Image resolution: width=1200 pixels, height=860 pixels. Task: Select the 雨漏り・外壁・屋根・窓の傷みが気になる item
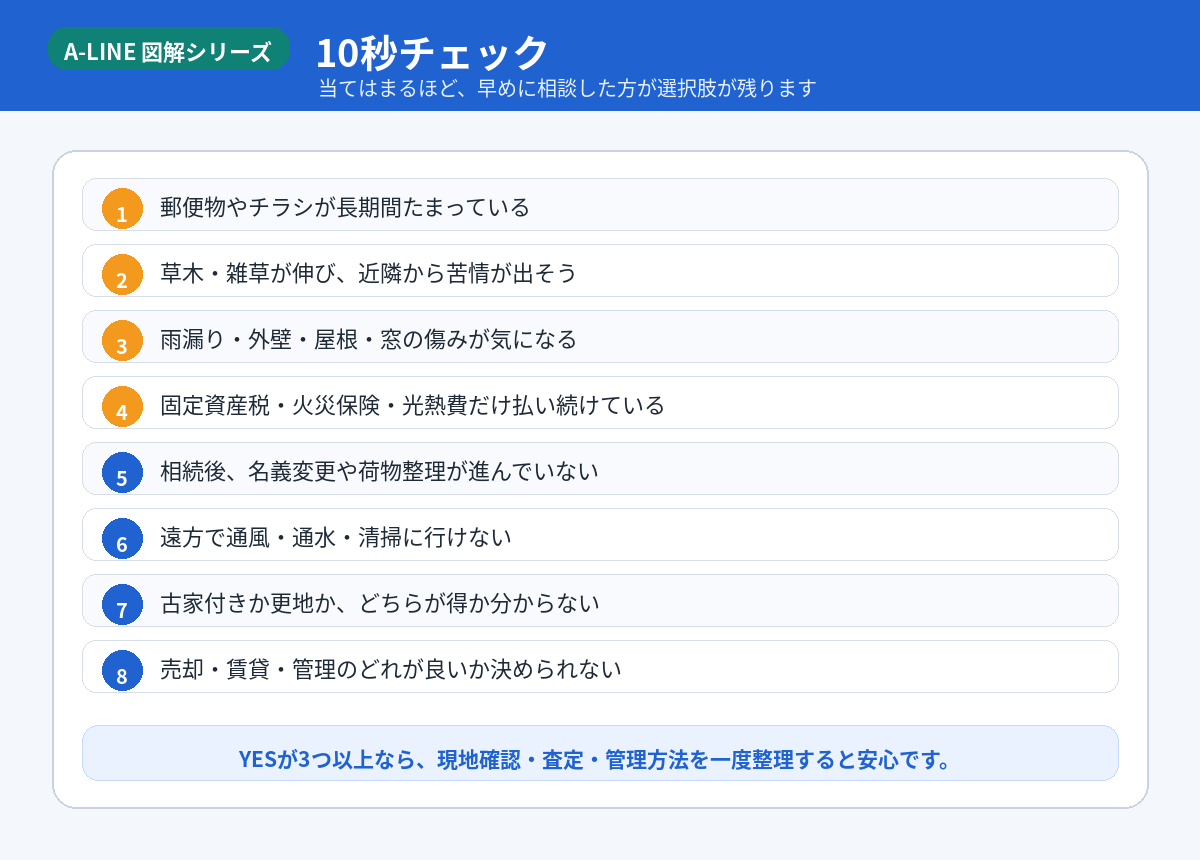tap(600, 337)
